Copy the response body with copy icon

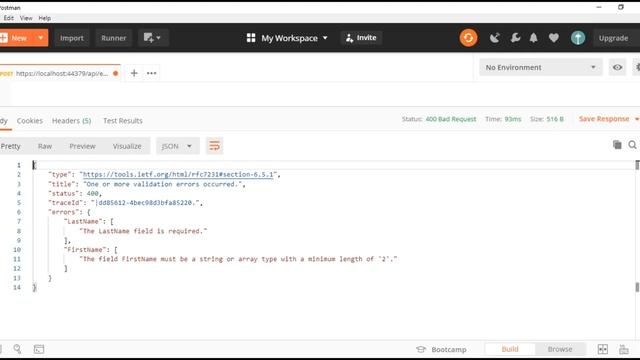(617, 144)
